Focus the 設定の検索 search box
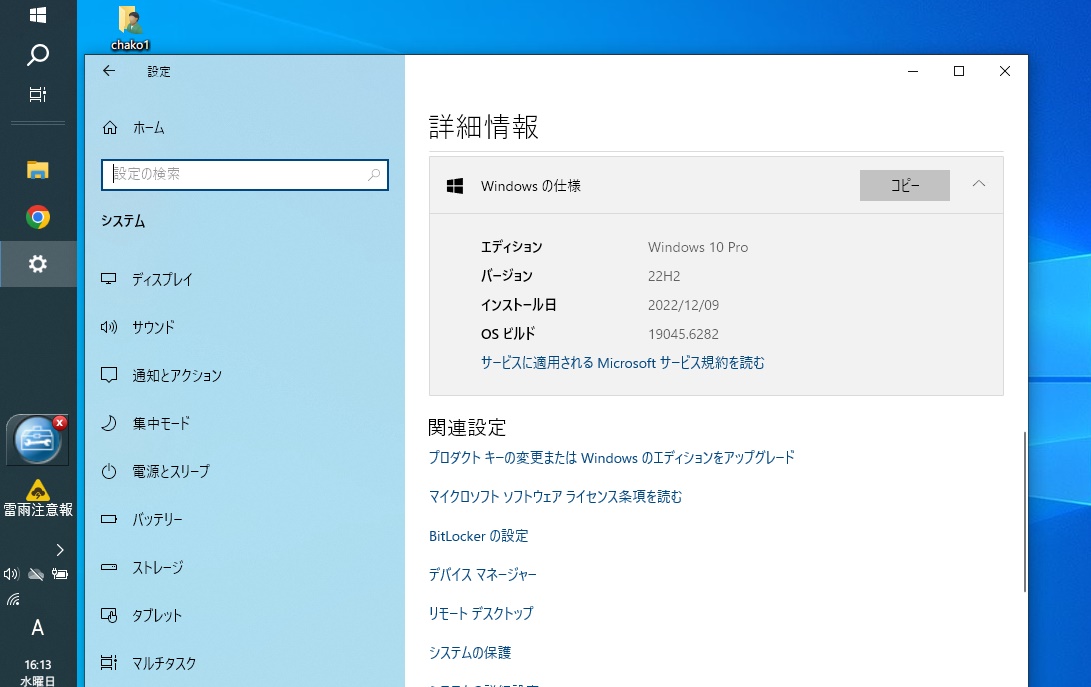This screenshot has height=687, width=1091. pyautogui.click(x=245, y=175)
